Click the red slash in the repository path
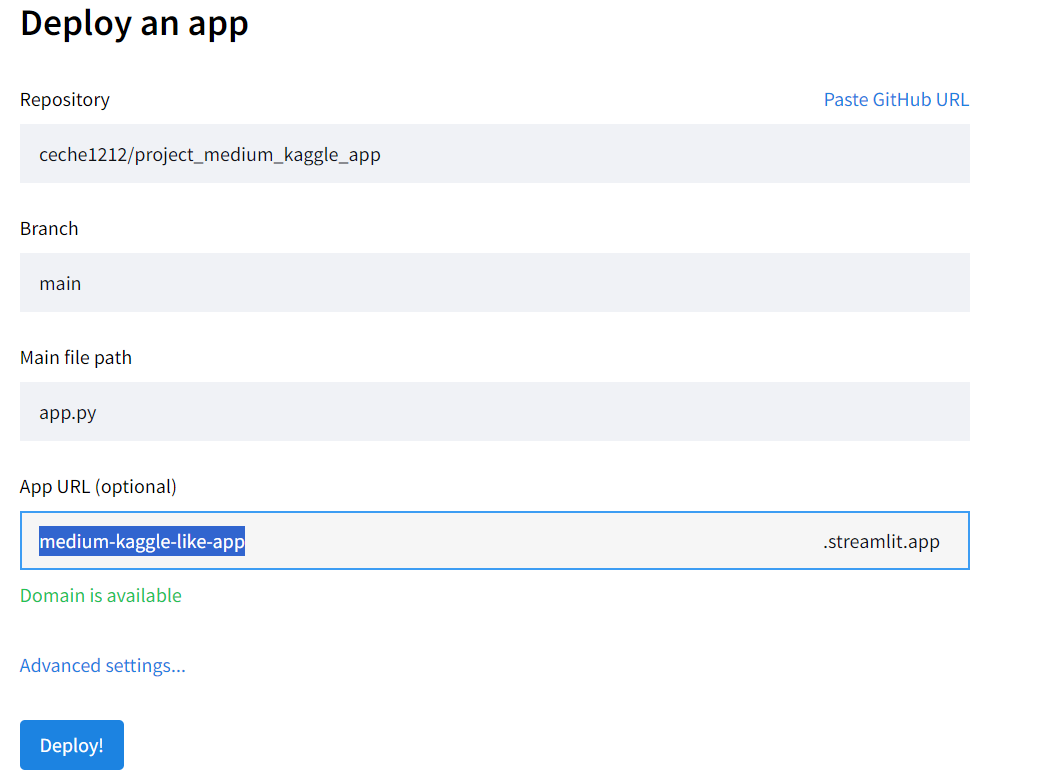The width and height of the screenshot is (1048, 776). point(131,155)
